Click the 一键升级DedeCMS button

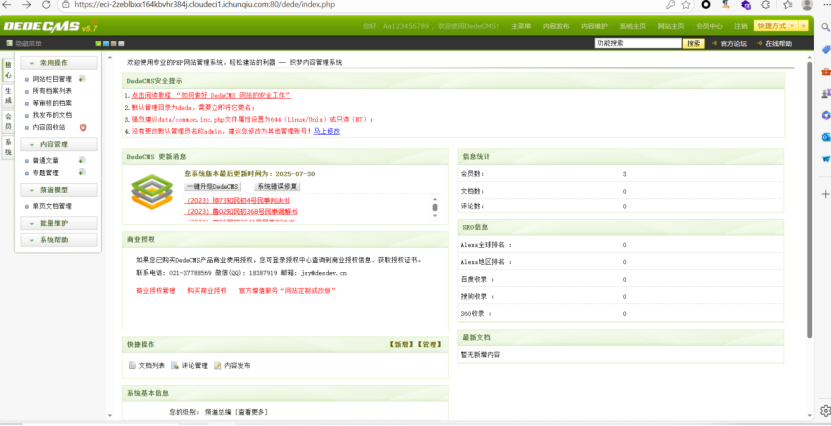[x=213, y=186]
